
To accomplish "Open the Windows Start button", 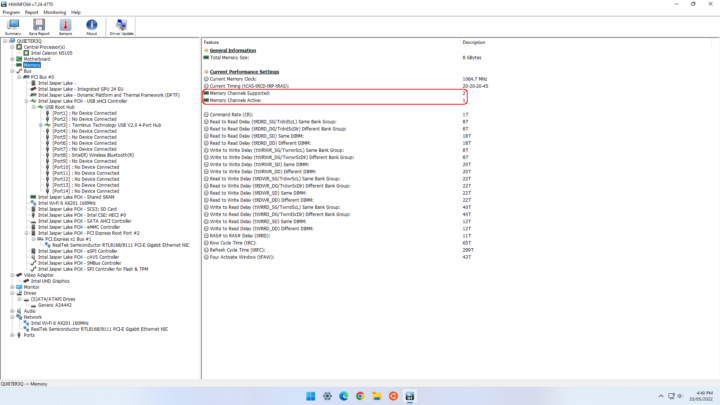I will (310, 396).
